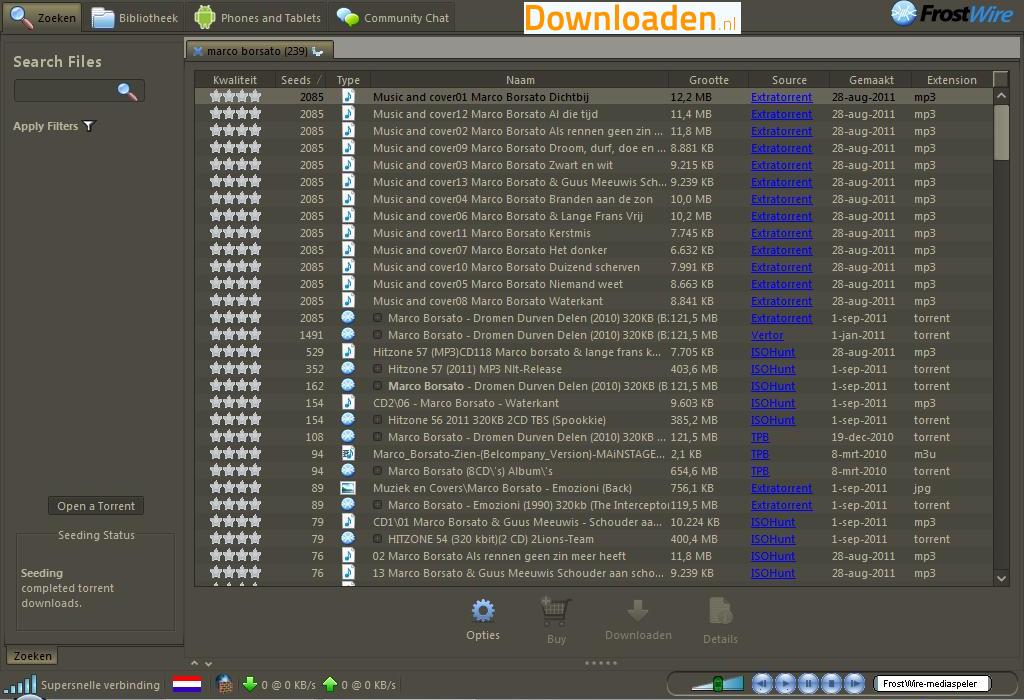
Task: Click the green download speed arrow icon
Action: click(249, 684)
